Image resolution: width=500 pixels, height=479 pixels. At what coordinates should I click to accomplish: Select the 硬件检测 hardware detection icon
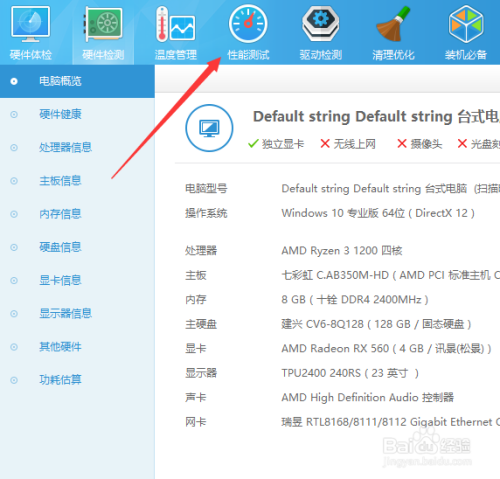pos(103,24)
